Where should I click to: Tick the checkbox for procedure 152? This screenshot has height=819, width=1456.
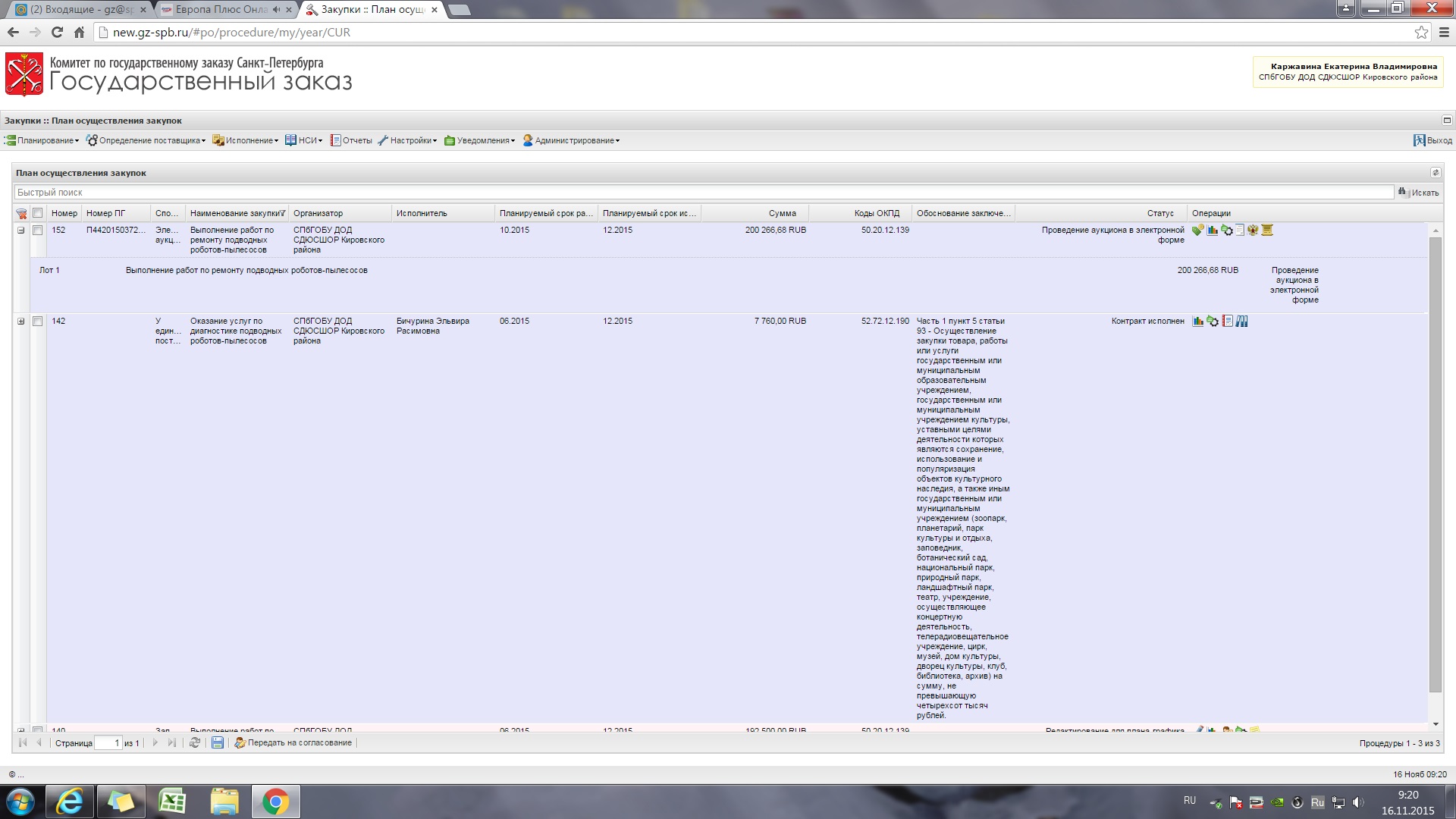tap(37, 231)
